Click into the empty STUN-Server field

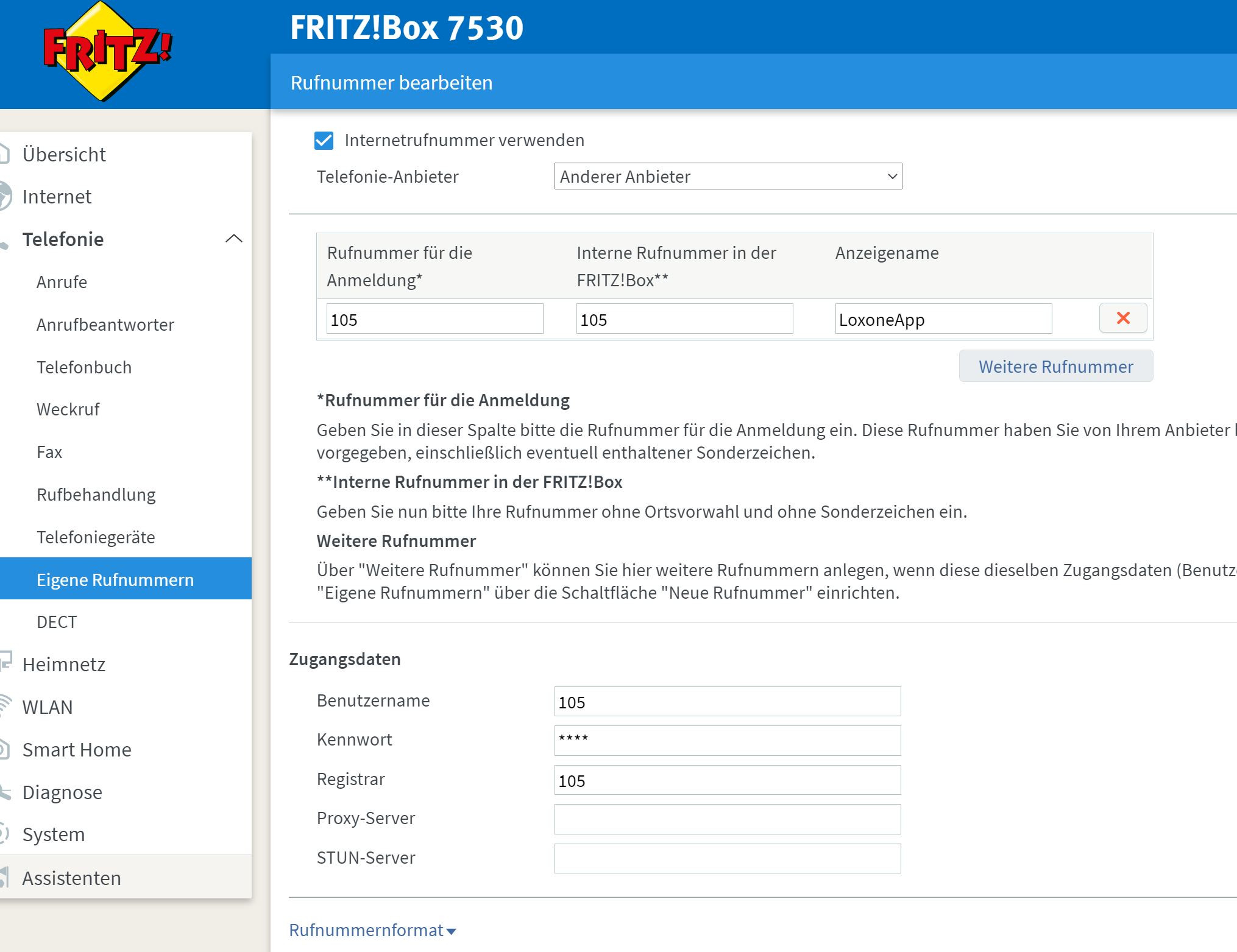tap(727, 858)
